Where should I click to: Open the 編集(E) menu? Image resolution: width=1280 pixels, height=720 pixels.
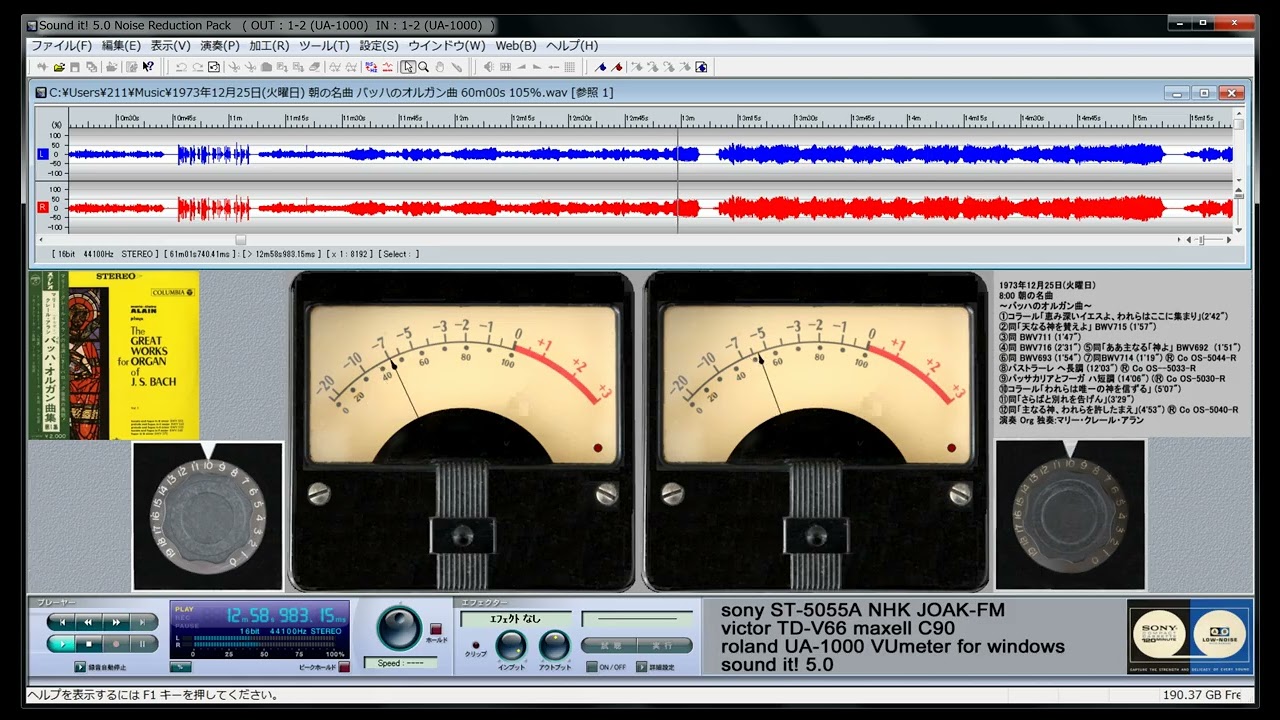tap(121, 46)
